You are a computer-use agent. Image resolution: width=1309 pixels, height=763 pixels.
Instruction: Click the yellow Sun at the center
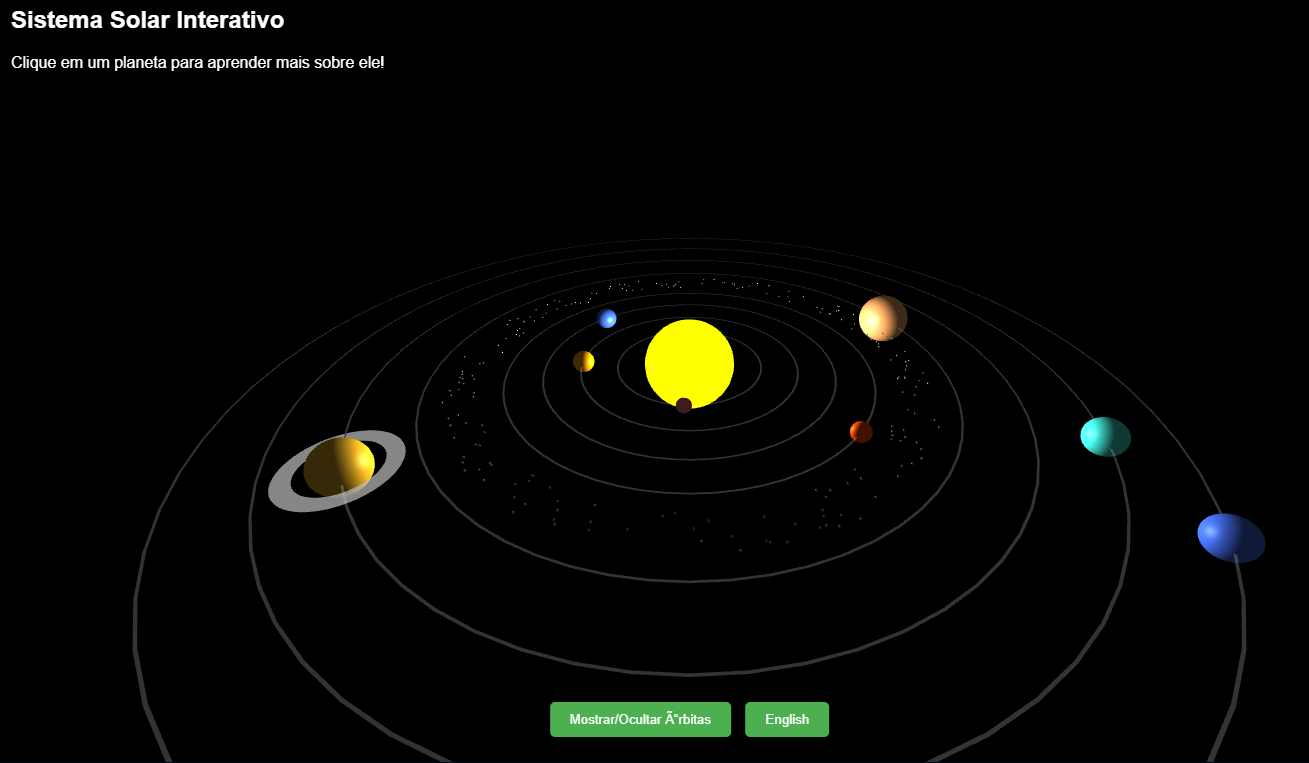coord(689,364)
